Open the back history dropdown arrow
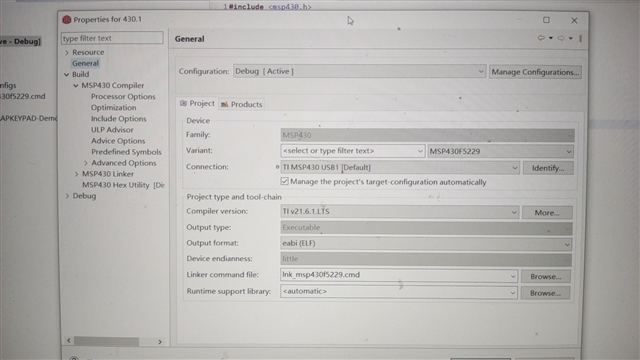 point(551,38)
